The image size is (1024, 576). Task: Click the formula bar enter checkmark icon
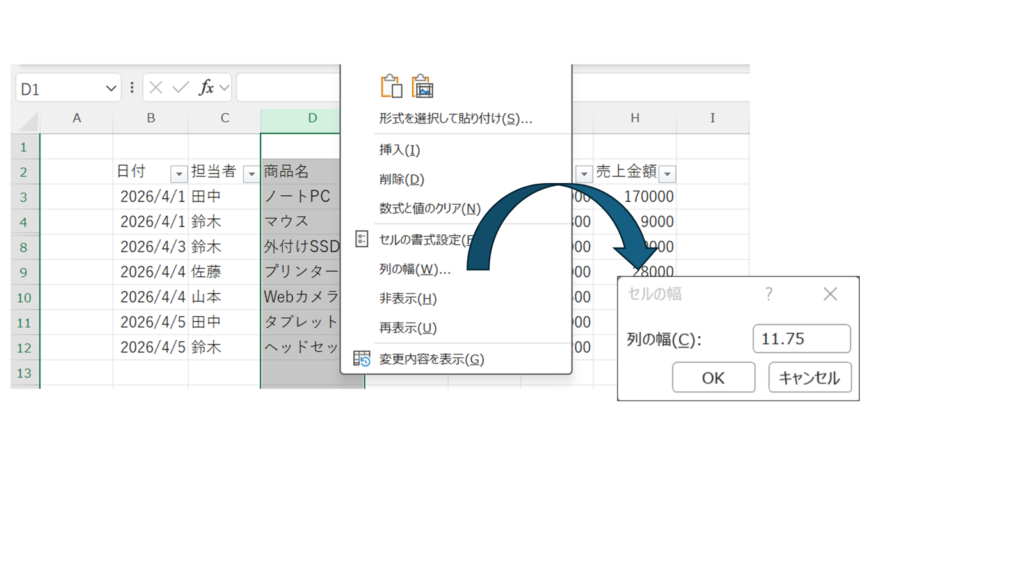pos(180,88)
